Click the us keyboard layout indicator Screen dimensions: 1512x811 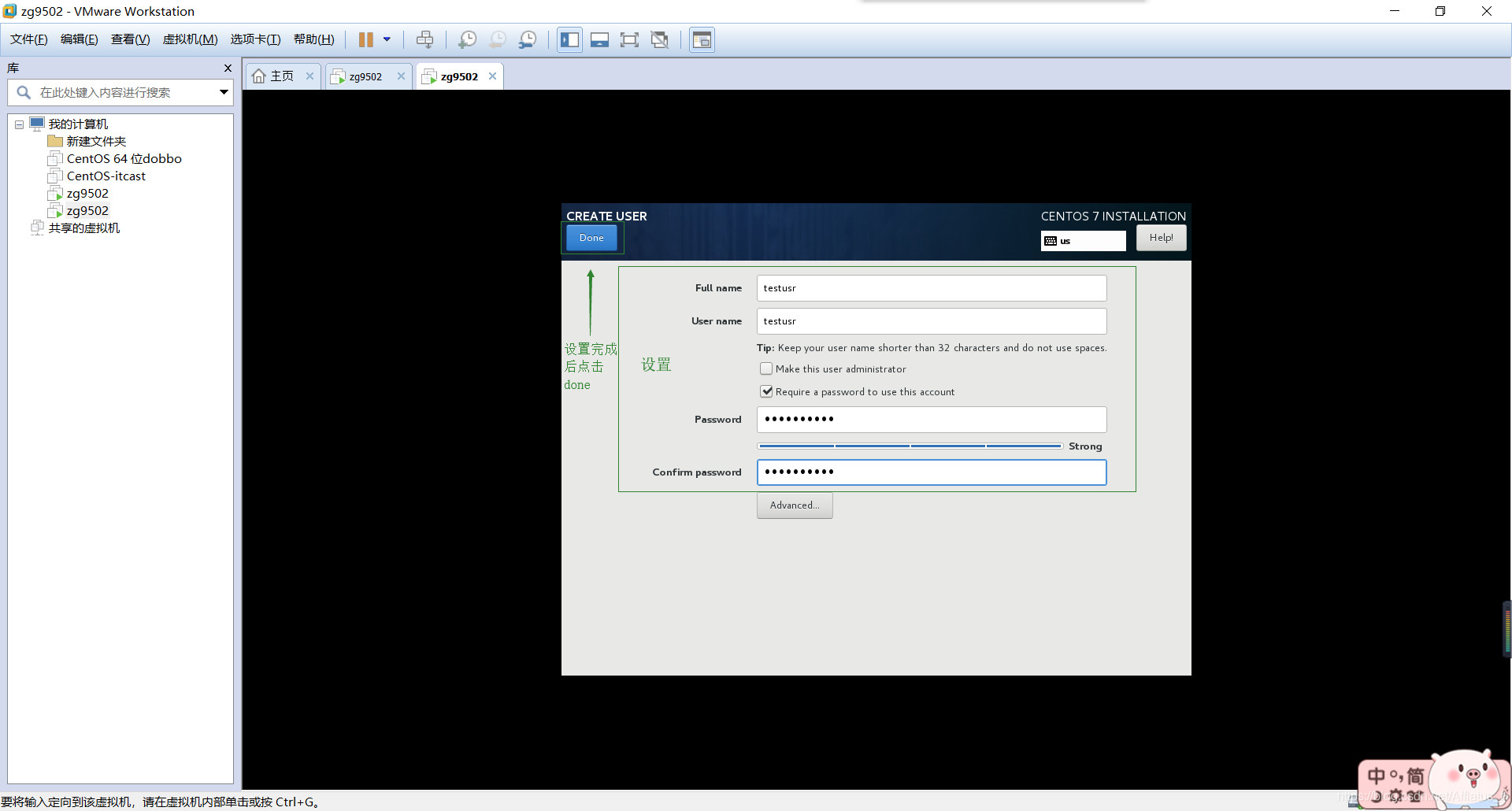pos(1083,241)
